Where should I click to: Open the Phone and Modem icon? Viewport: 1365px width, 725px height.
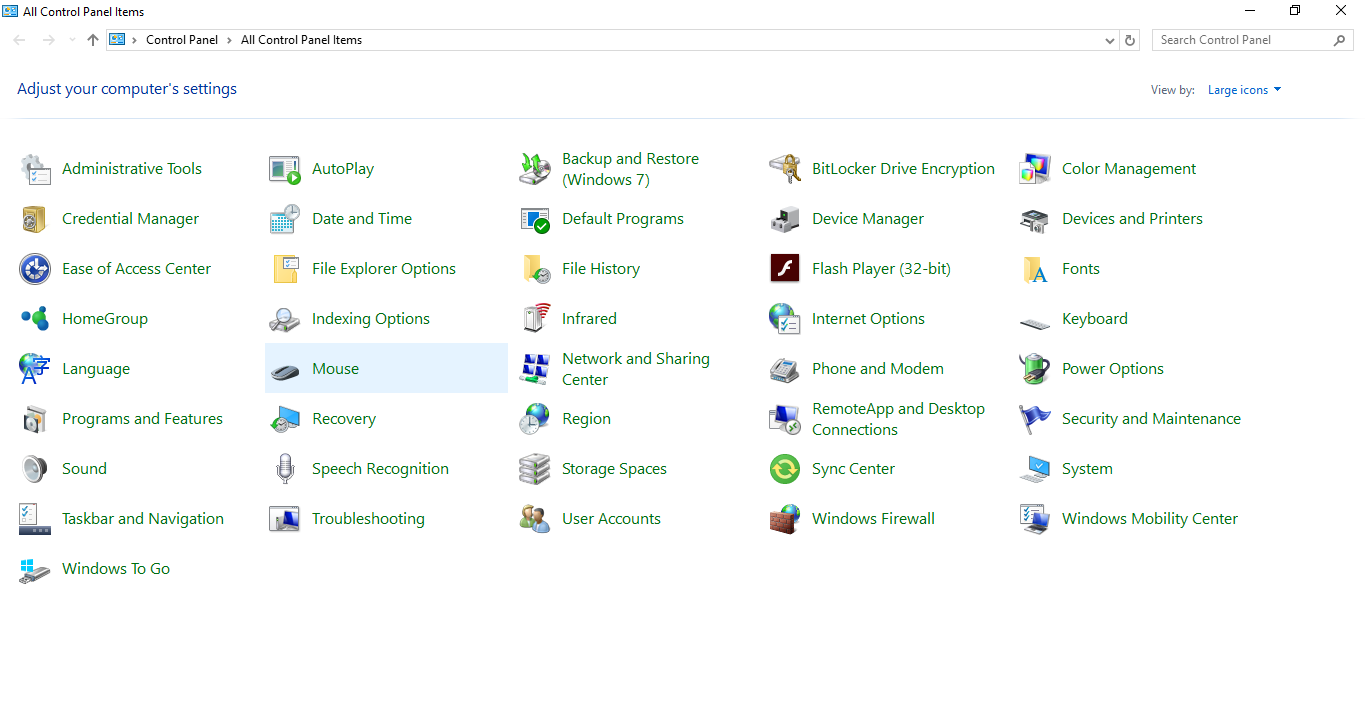coord(785,369)
